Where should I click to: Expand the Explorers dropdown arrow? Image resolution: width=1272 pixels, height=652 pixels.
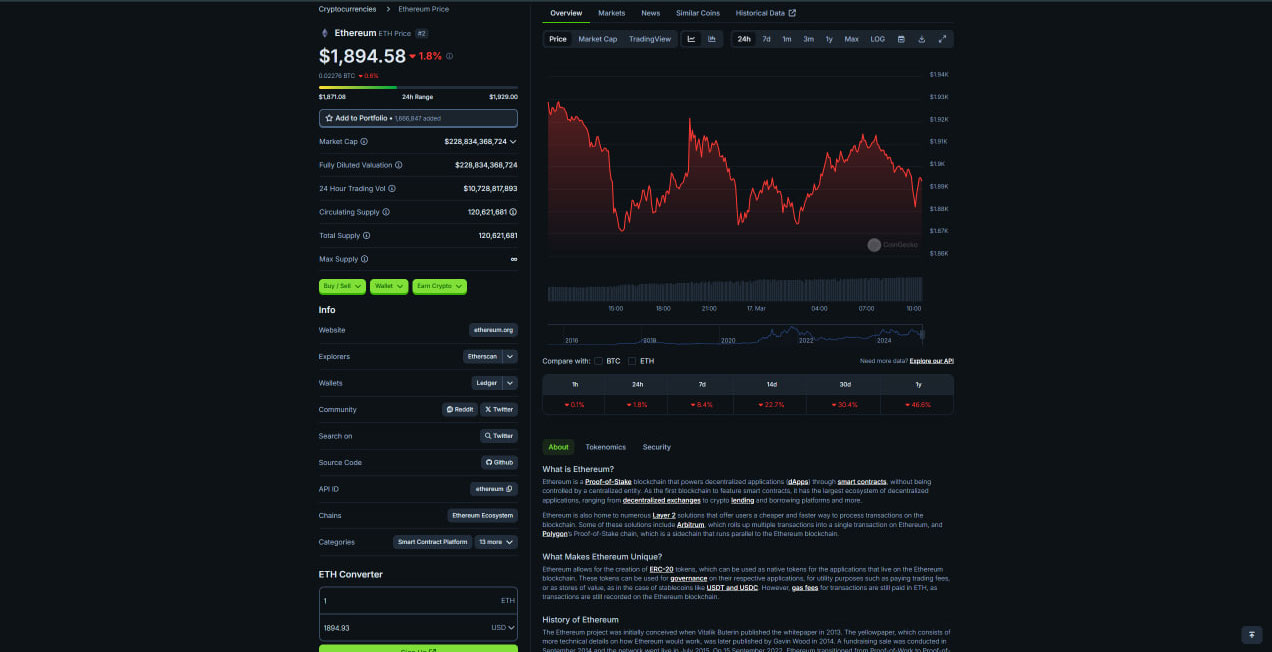(x=510, y=356)
